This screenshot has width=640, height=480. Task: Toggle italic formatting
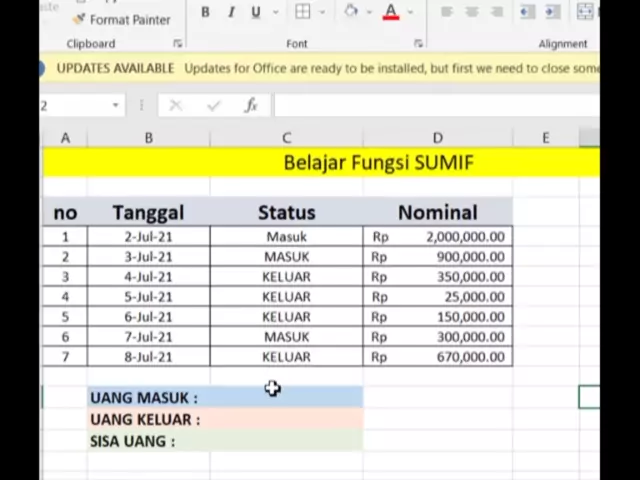tap(231, 12)
